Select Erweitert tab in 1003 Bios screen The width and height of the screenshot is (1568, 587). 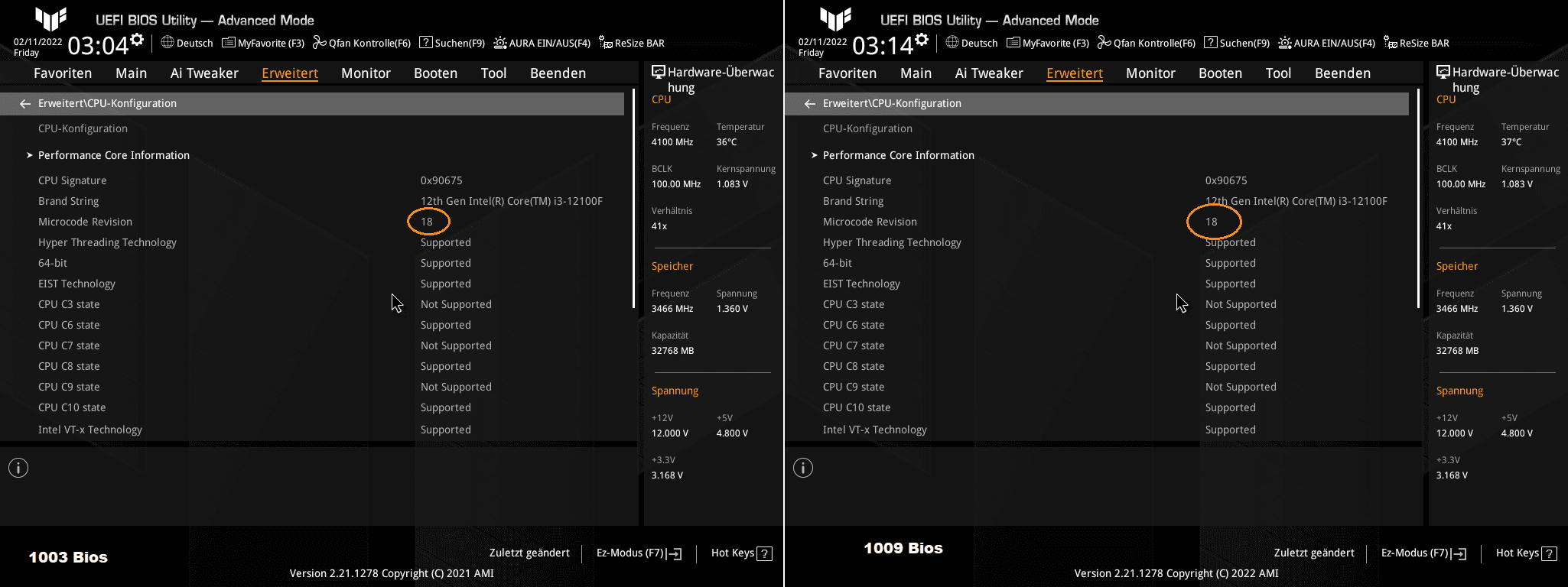point(290,73)
